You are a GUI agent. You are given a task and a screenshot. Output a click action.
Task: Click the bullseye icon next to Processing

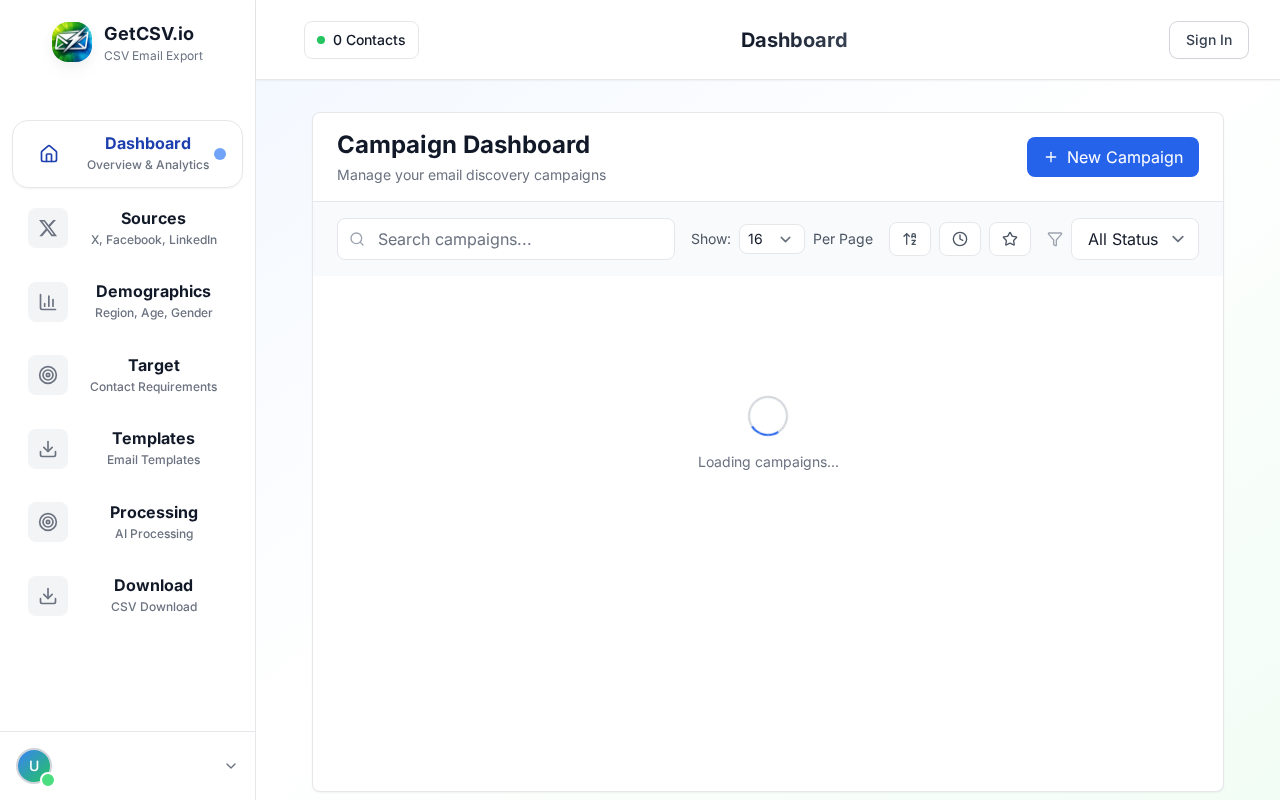click(x=48, y=522)
